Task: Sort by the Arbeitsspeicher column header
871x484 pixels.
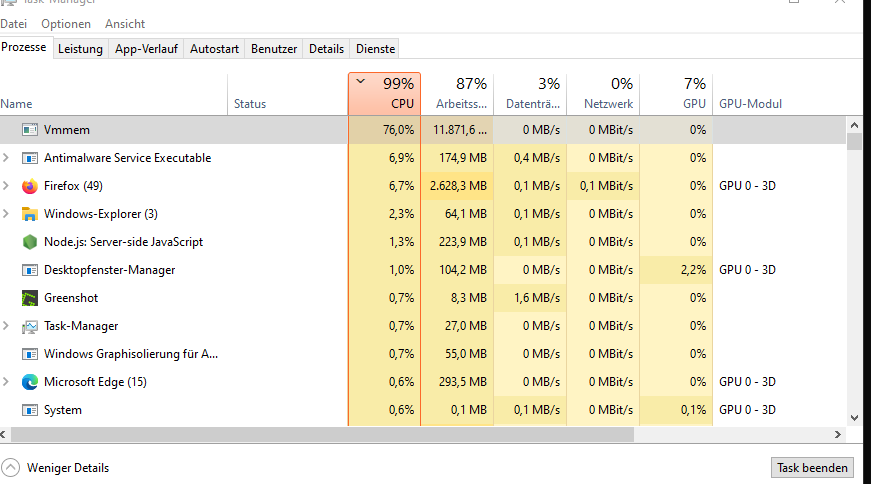Action: 458,94
